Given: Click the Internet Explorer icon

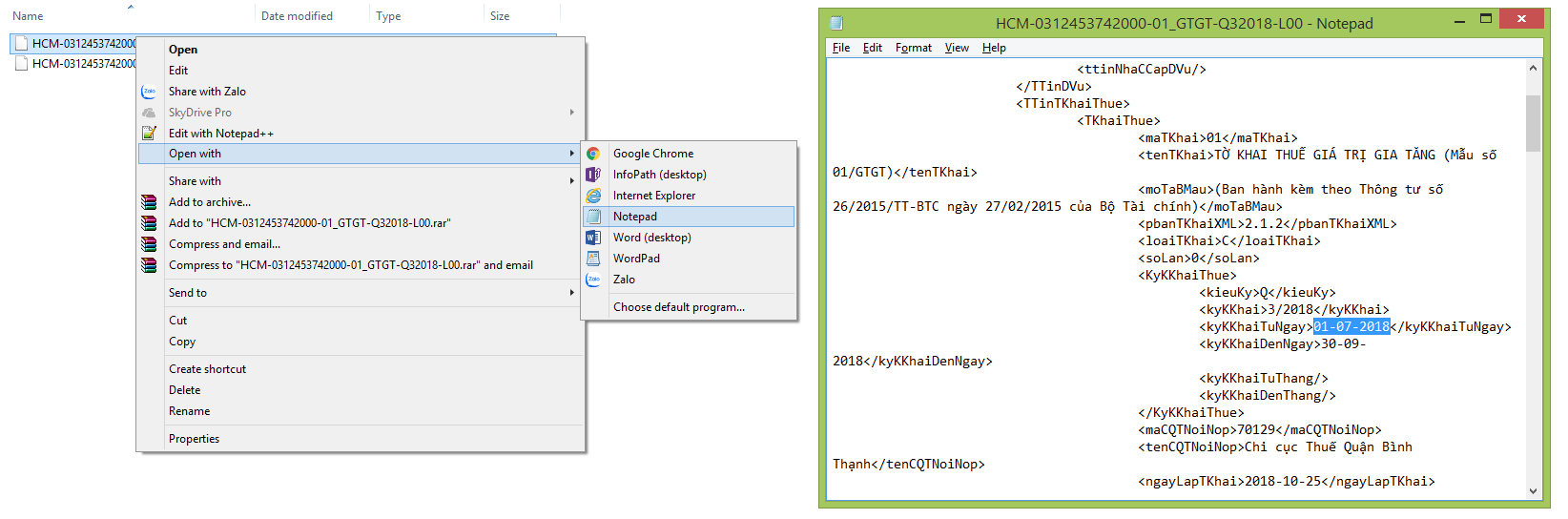Looking at the screenshot, I should point(593,196).
